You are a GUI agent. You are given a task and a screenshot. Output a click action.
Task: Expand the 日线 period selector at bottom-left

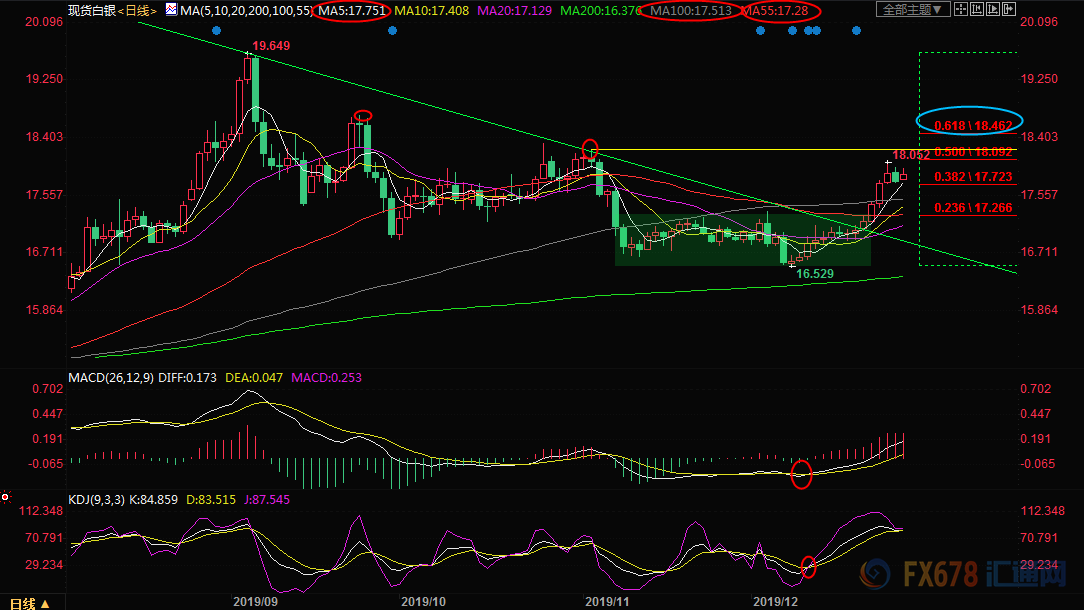pyautogui.click(x=30, y=603)
